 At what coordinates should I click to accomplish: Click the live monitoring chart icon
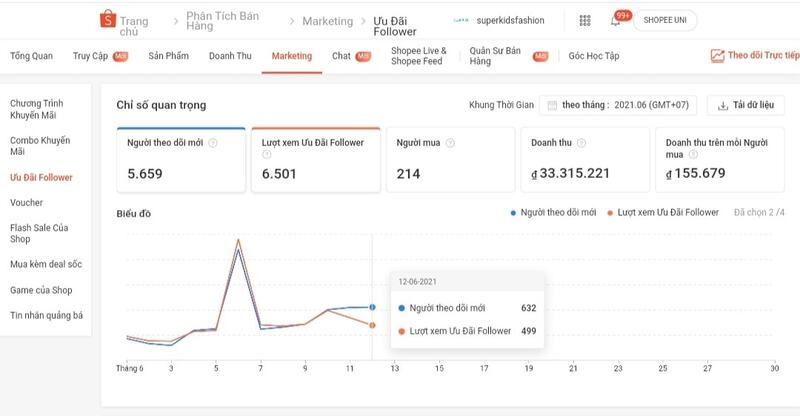pos(716,56)
